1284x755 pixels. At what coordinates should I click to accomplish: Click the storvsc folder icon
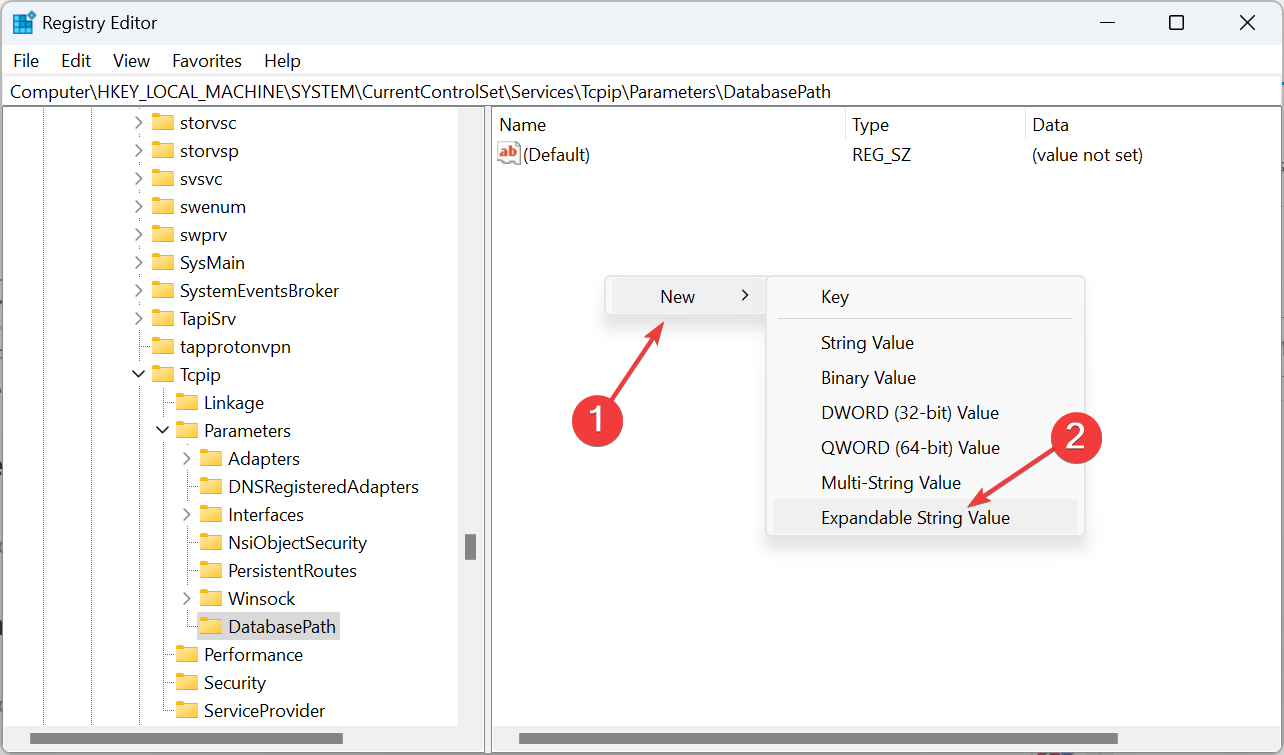[163, 123]
